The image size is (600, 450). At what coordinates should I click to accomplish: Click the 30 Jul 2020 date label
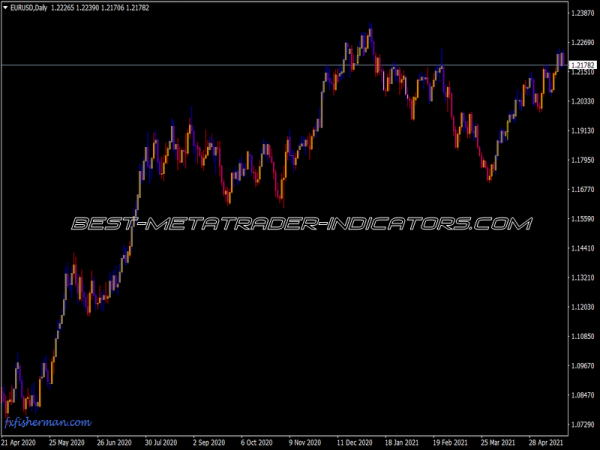(162, 440)
